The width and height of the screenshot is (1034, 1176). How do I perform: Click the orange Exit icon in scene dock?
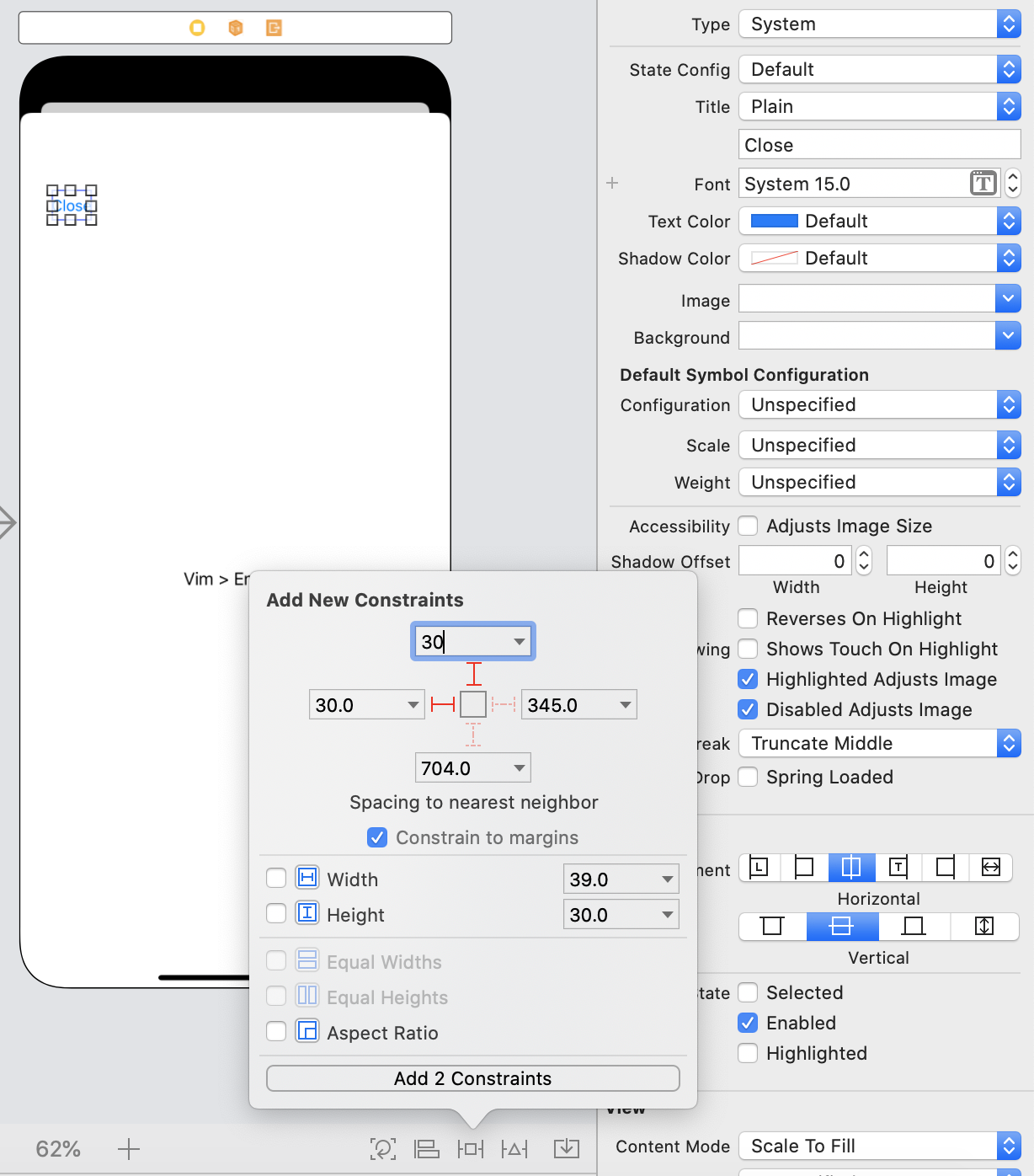point(274,28)
